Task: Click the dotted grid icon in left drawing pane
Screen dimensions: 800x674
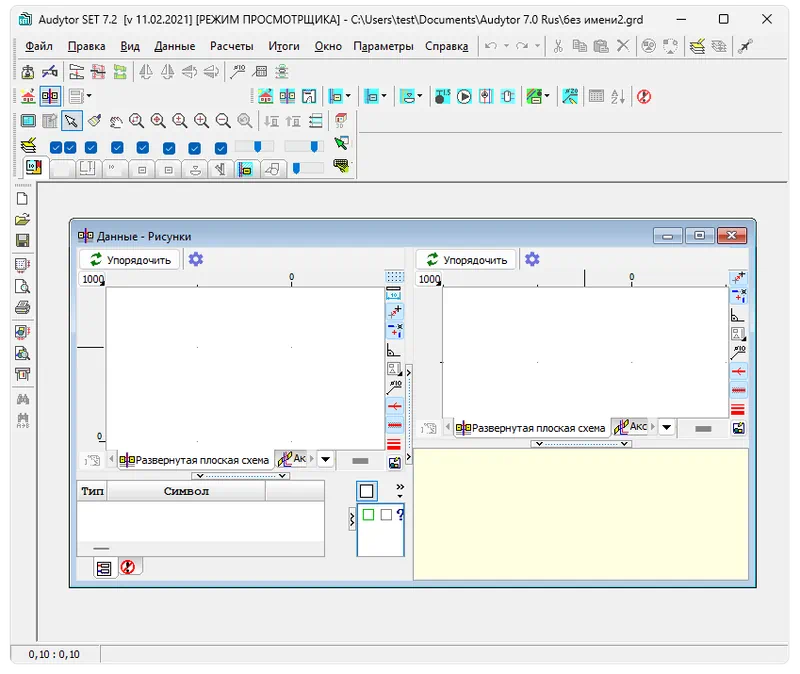Action: [394, 277]
